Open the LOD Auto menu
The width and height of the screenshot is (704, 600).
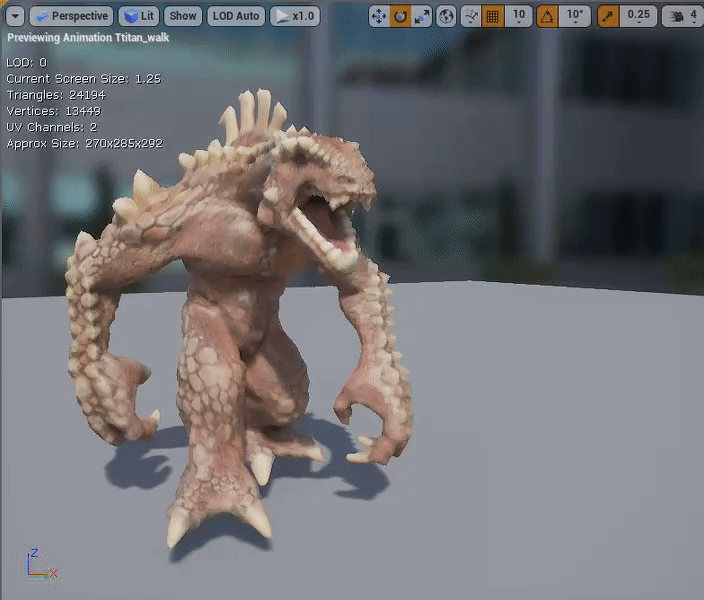(x=236, y=16)
